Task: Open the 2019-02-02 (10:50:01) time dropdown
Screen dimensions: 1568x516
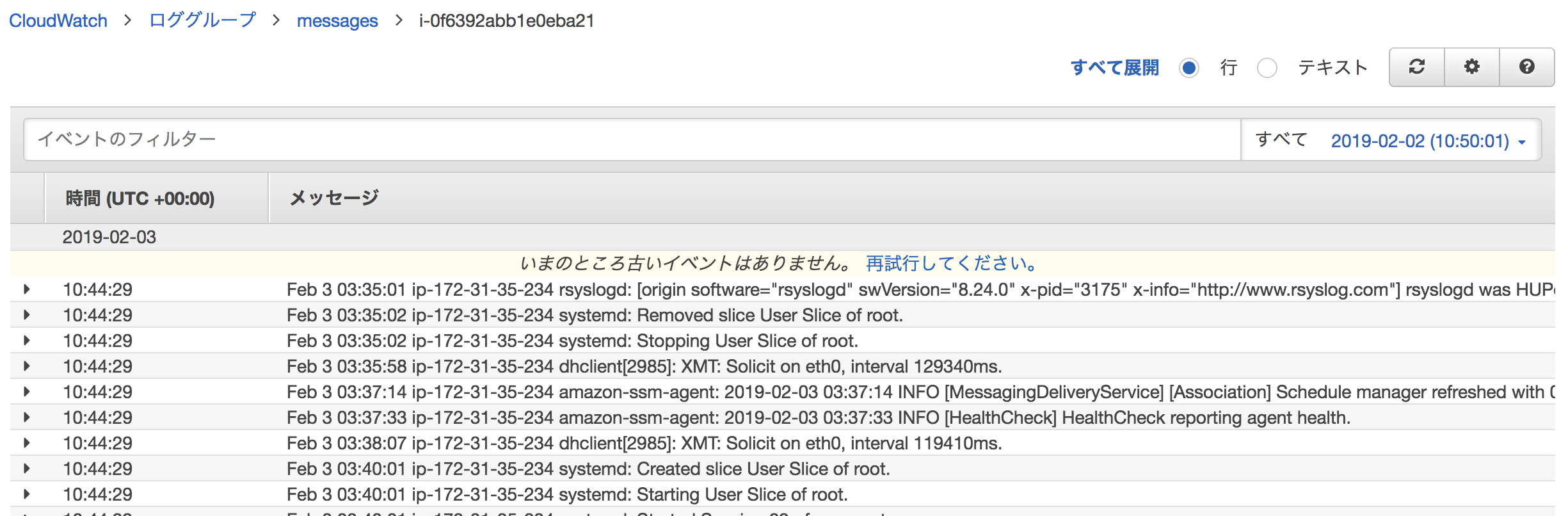Action: (x=1428, y=141)
